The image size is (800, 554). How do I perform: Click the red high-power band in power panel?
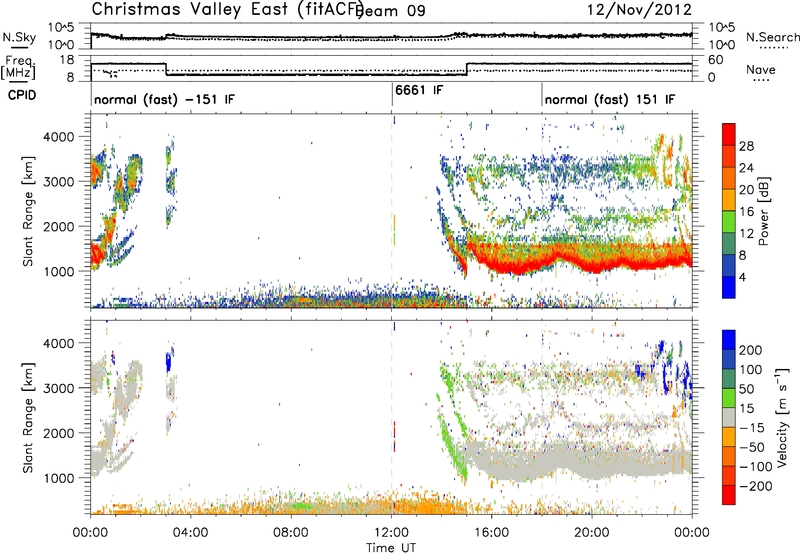579,258
